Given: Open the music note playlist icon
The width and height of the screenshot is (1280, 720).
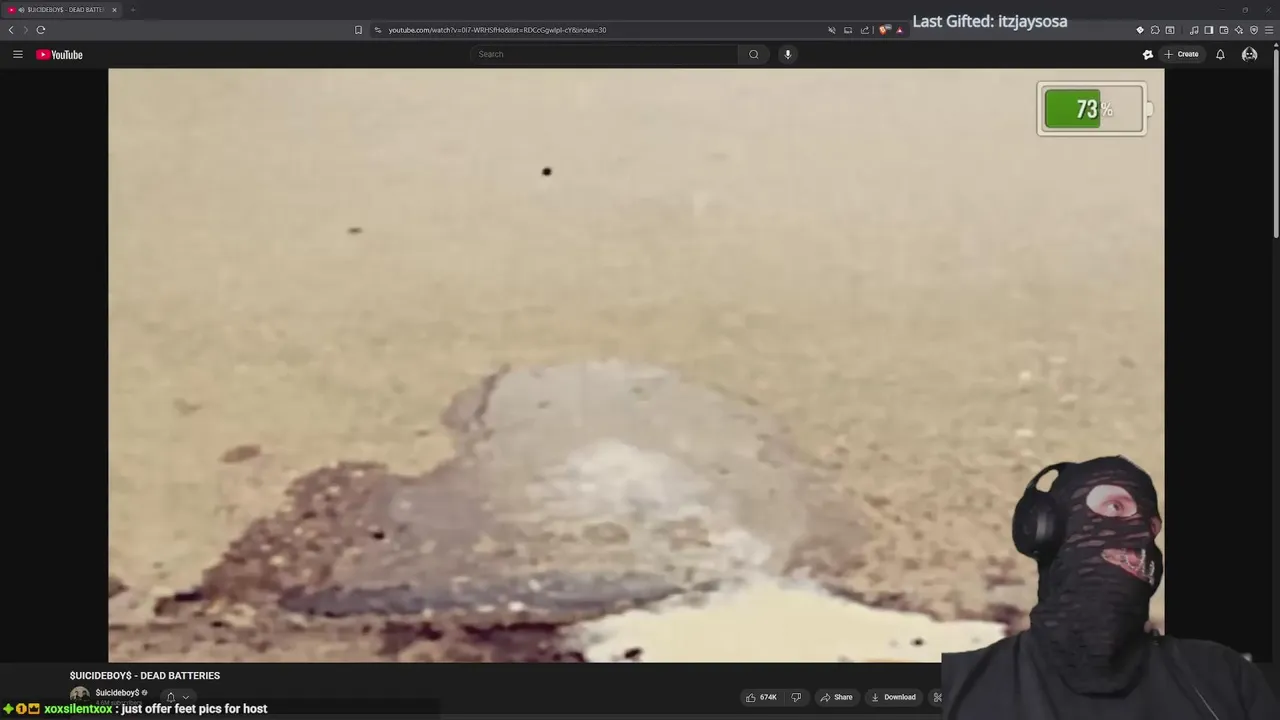Looking at the screenshot, I should click(1194, 30).
